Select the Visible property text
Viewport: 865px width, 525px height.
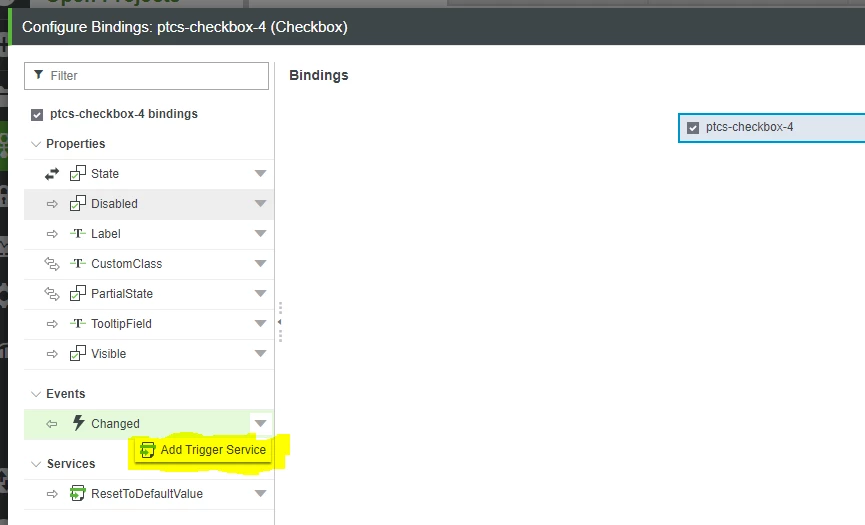coord(109,354)
